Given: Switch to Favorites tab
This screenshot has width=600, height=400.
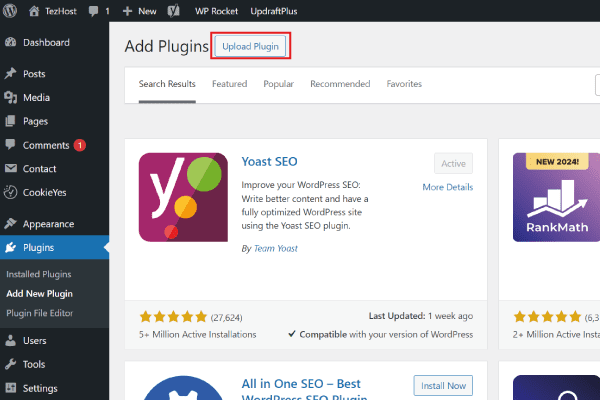Looking at the screenshot, I should (x=404, y=84).
